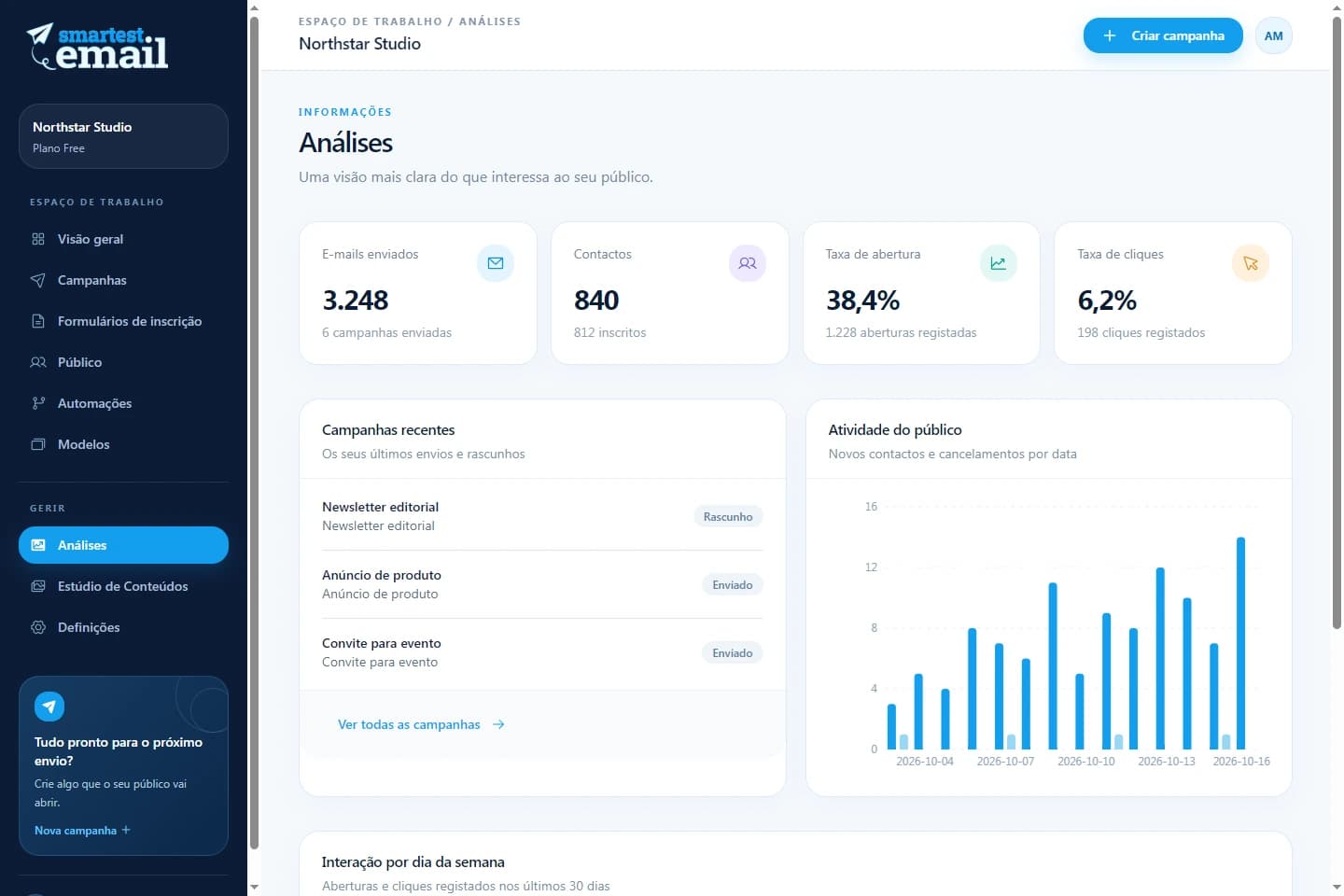Click the ESPAÇO DE TRABALHO breadcrumb
The height and width of the screenshot is (896, 1344).
[x=371, y=21]
